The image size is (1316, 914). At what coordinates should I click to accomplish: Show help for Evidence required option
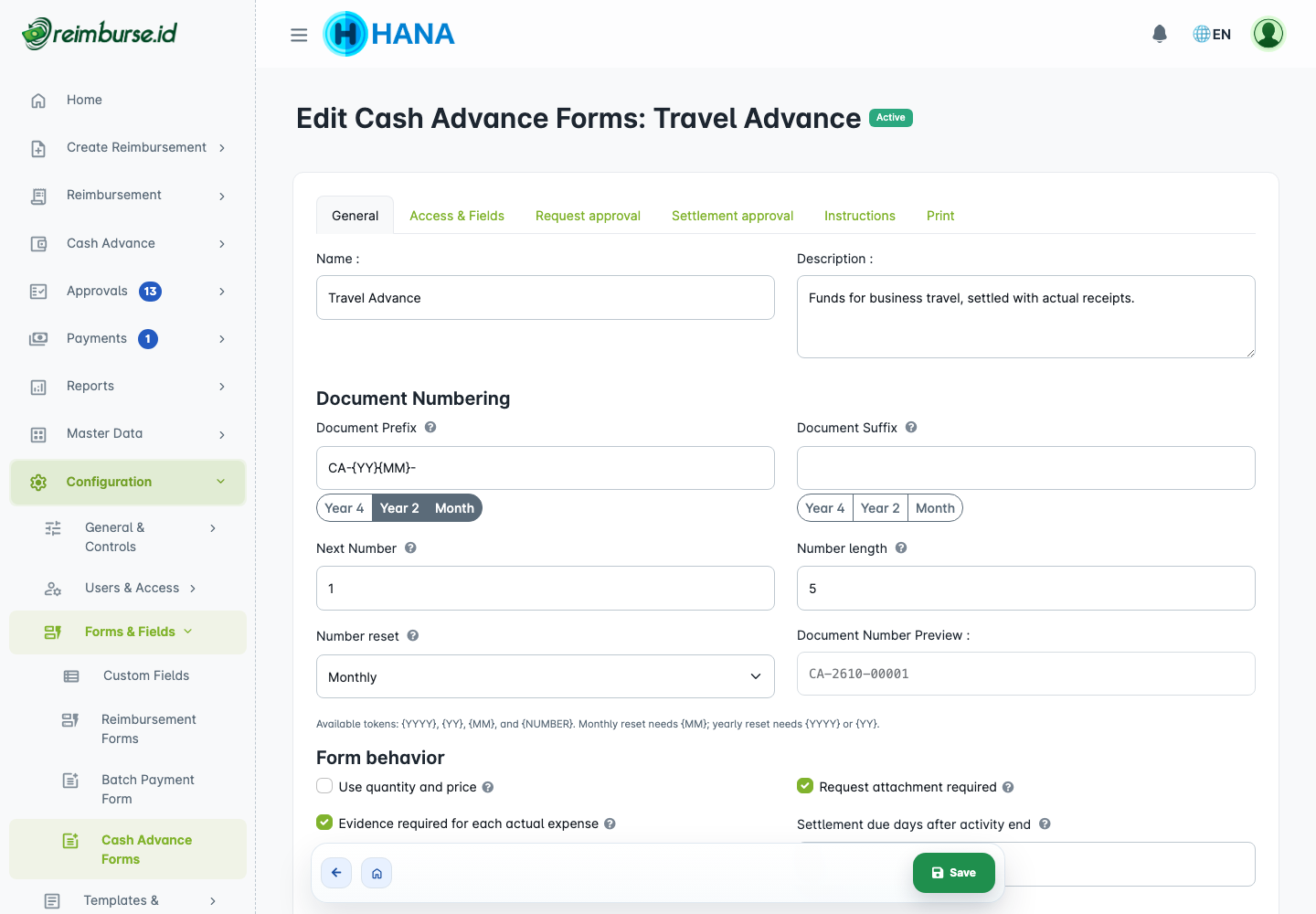pos(610,824)
